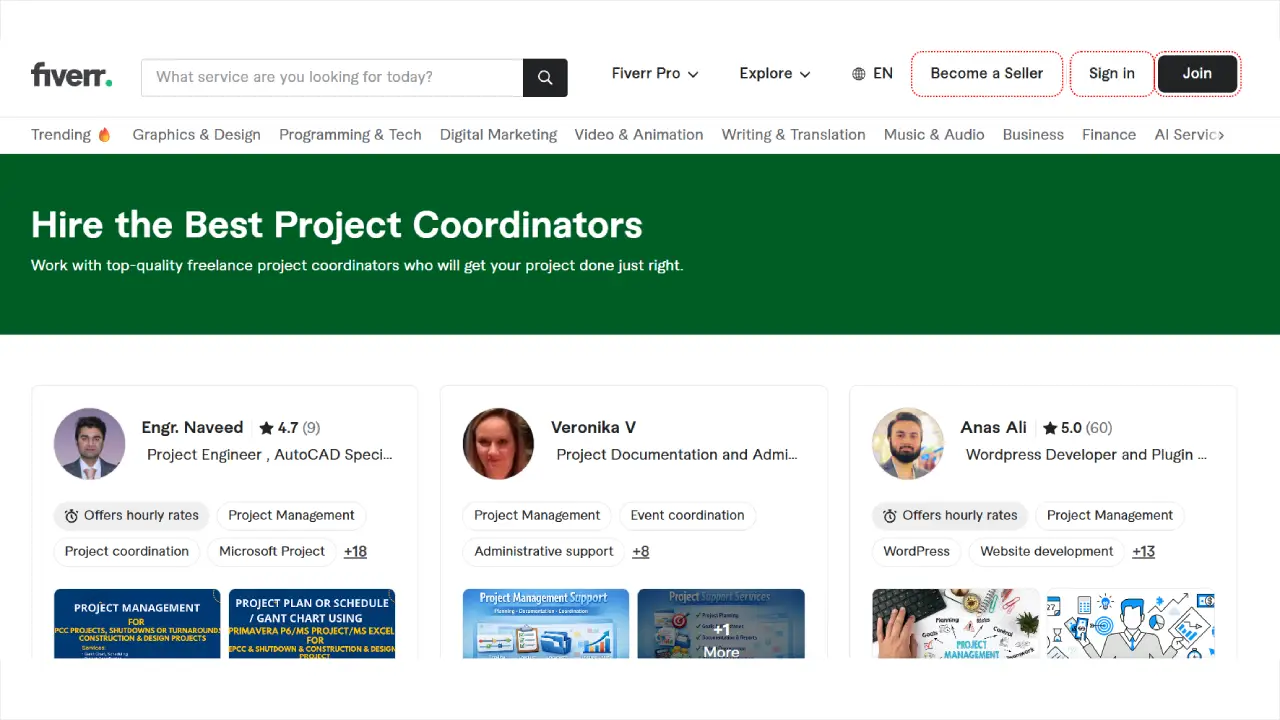Click the Become a Seller button

(987, 74)
